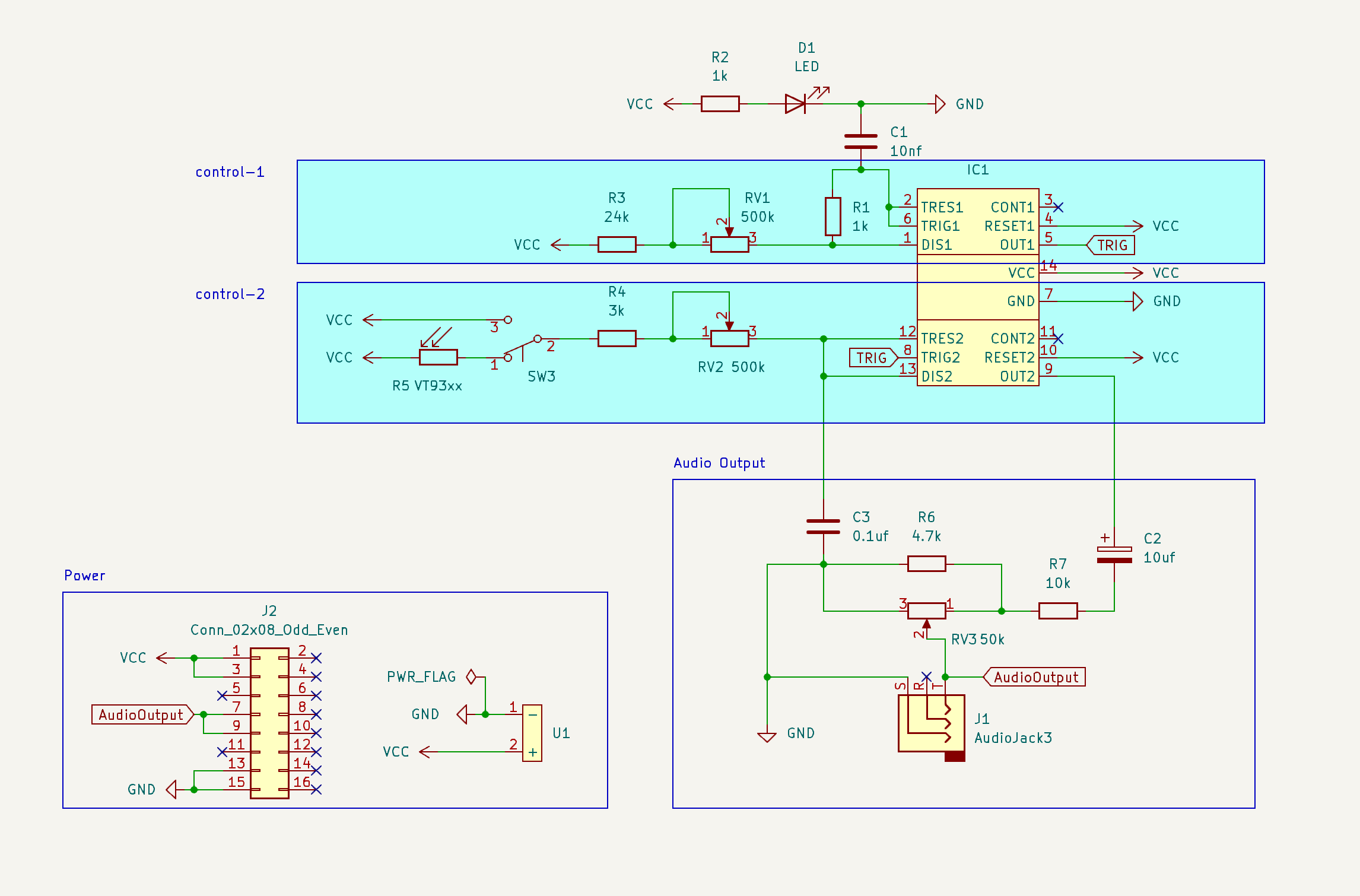Click AudioOutput label beside J2 pin 7

pyautogui.click(x=143, y=714)
